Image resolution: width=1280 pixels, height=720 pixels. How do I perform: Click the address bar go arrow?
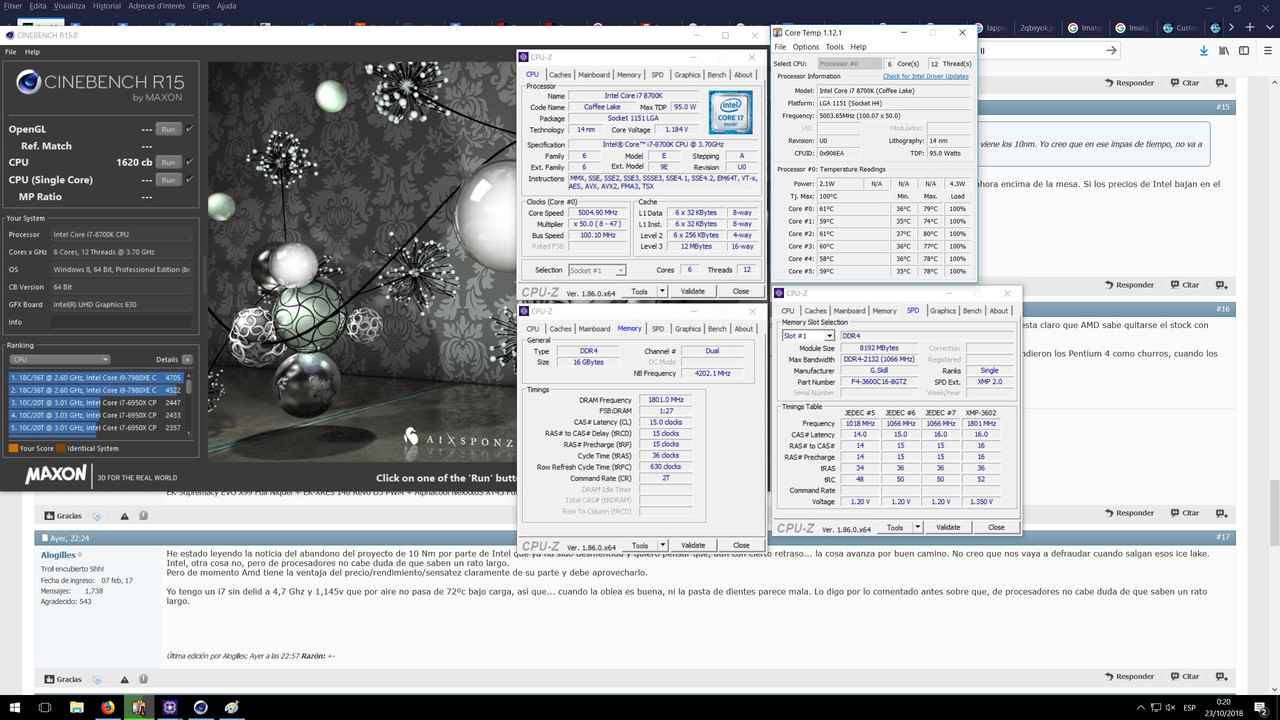click(x=1111, y=50)
